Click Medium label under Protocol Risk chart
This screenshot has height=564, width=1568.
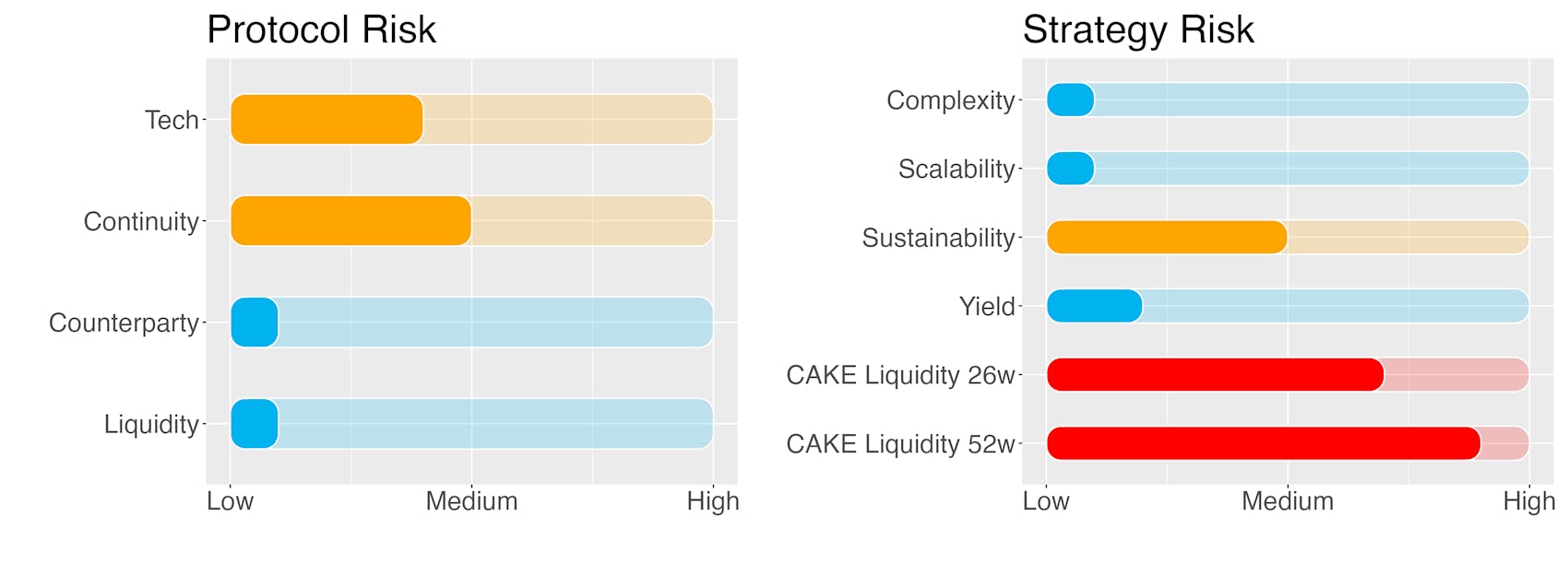[x=471, y=501]
